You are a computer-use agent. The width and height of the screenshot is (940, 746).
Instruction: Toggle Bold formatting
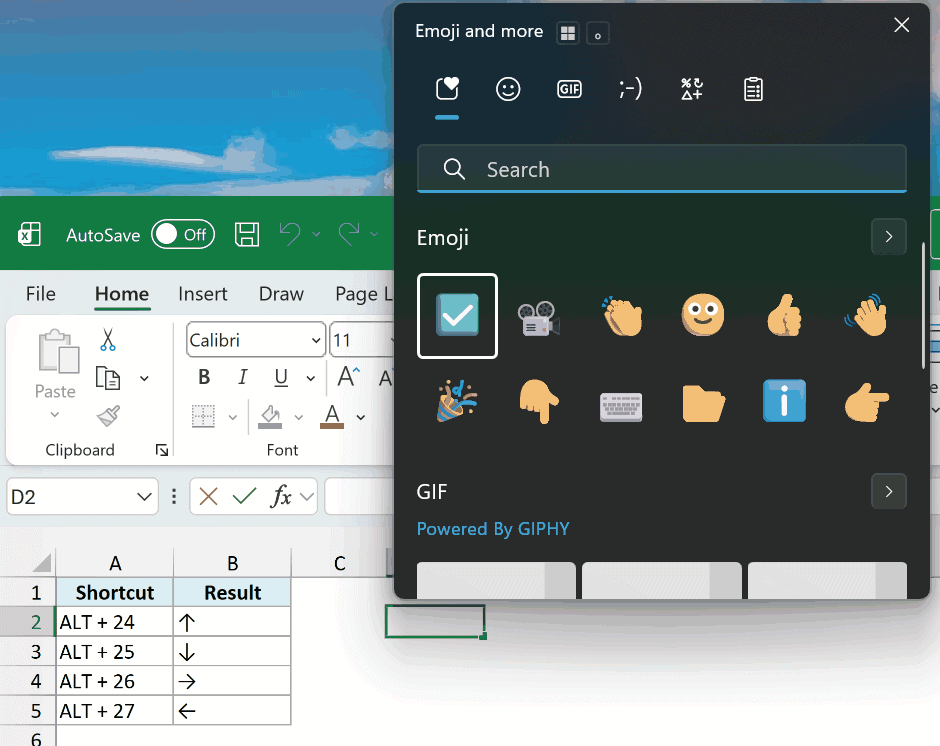(204, 377)
